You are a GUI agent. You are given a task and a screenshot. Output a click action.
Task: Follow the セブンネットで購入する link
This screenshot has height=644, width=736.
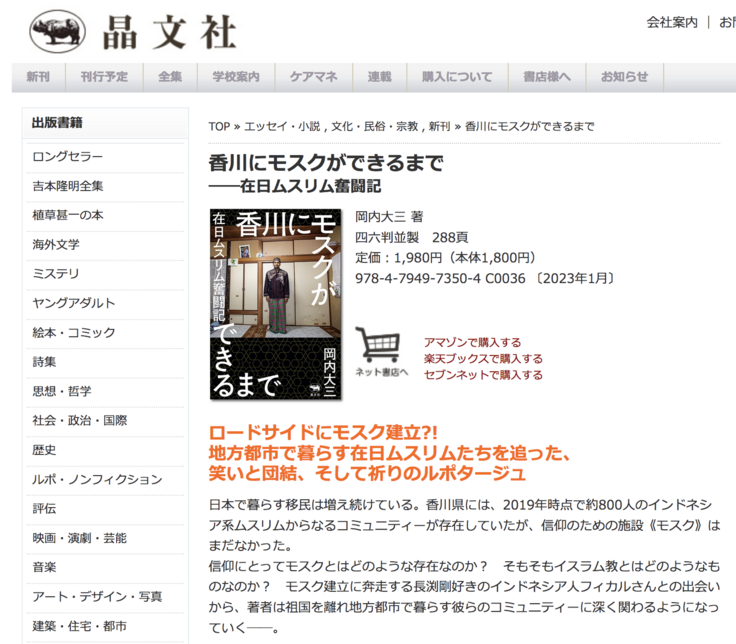pyautogui.click(x=483, y=375)
